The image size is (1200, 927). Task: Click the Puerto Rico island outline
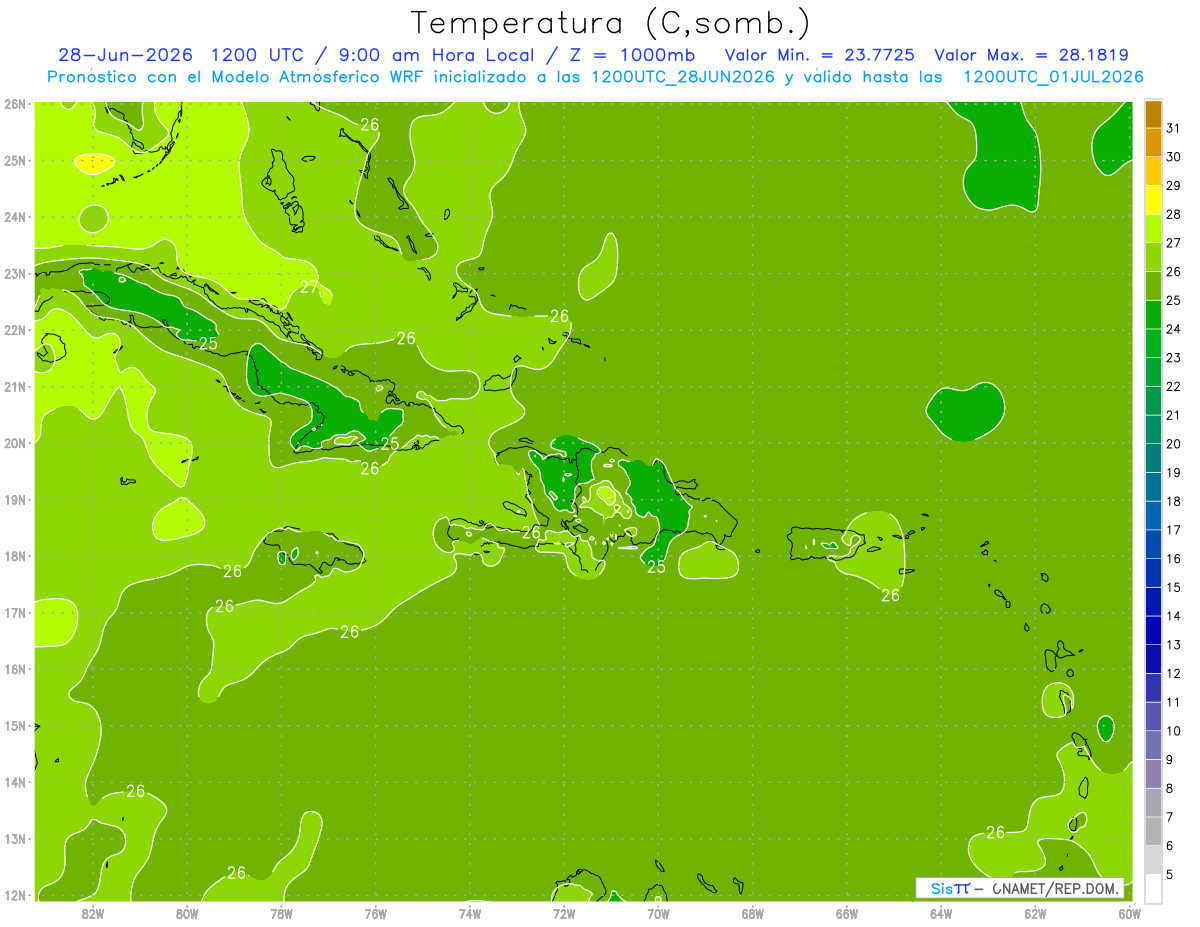tap(826, 544)
